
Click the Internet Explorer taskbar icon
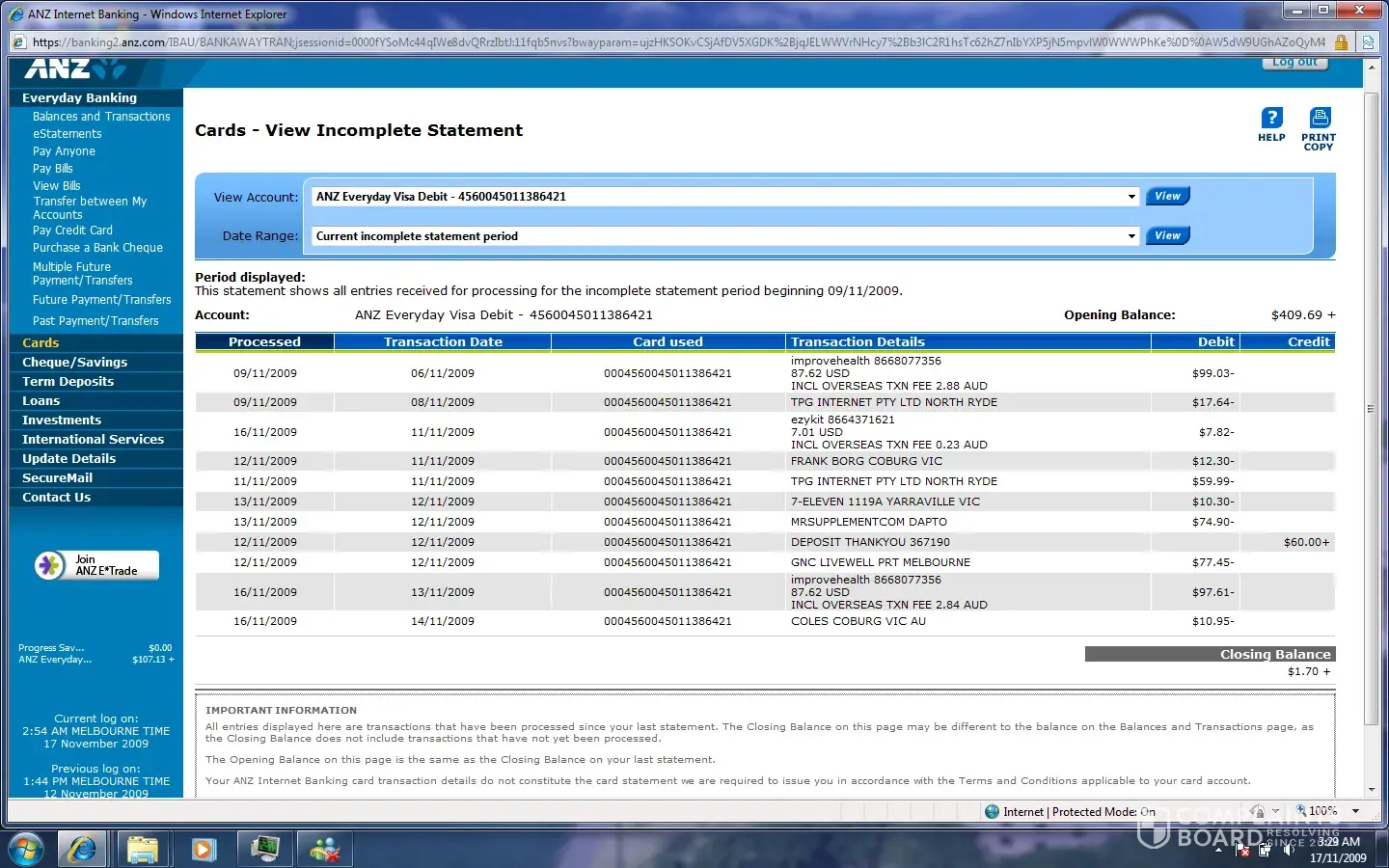tap(83, 849)
